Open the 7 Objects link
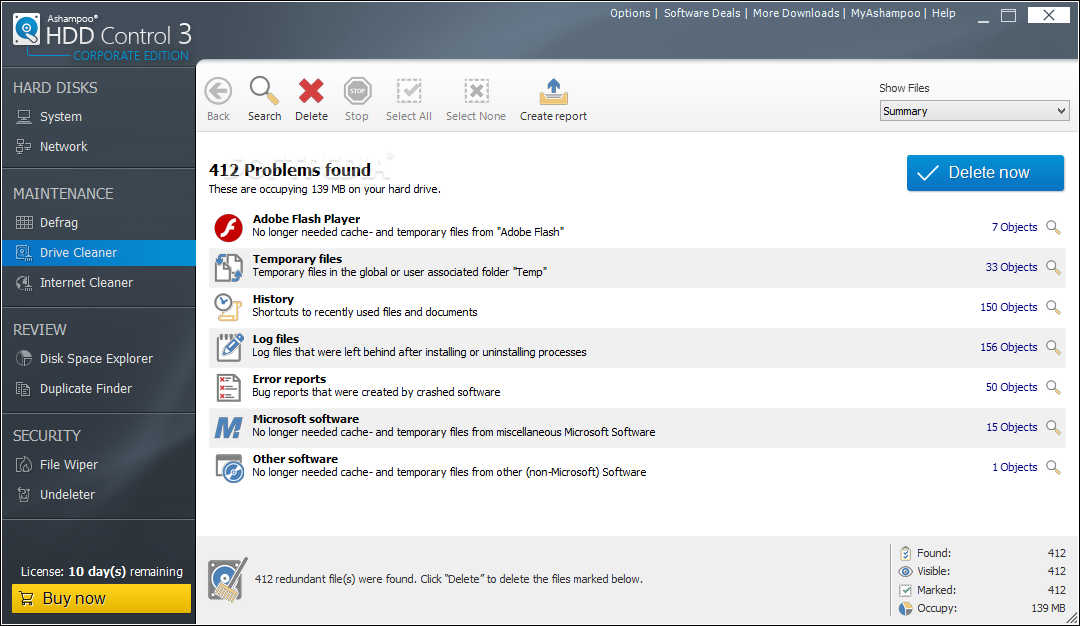This screenshot has height=626, width=1080. tap(1014, 227)
